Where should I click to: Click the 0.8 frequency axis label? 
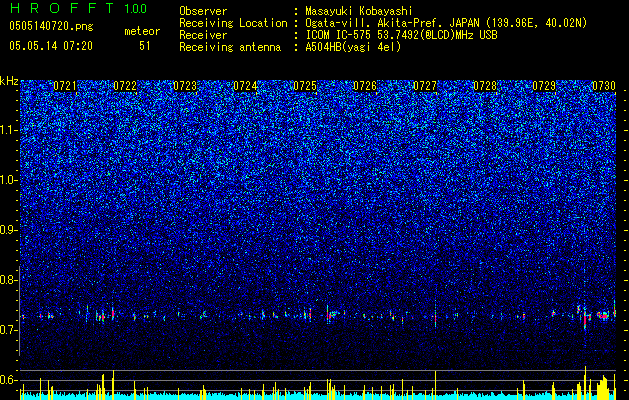[9, 280]
